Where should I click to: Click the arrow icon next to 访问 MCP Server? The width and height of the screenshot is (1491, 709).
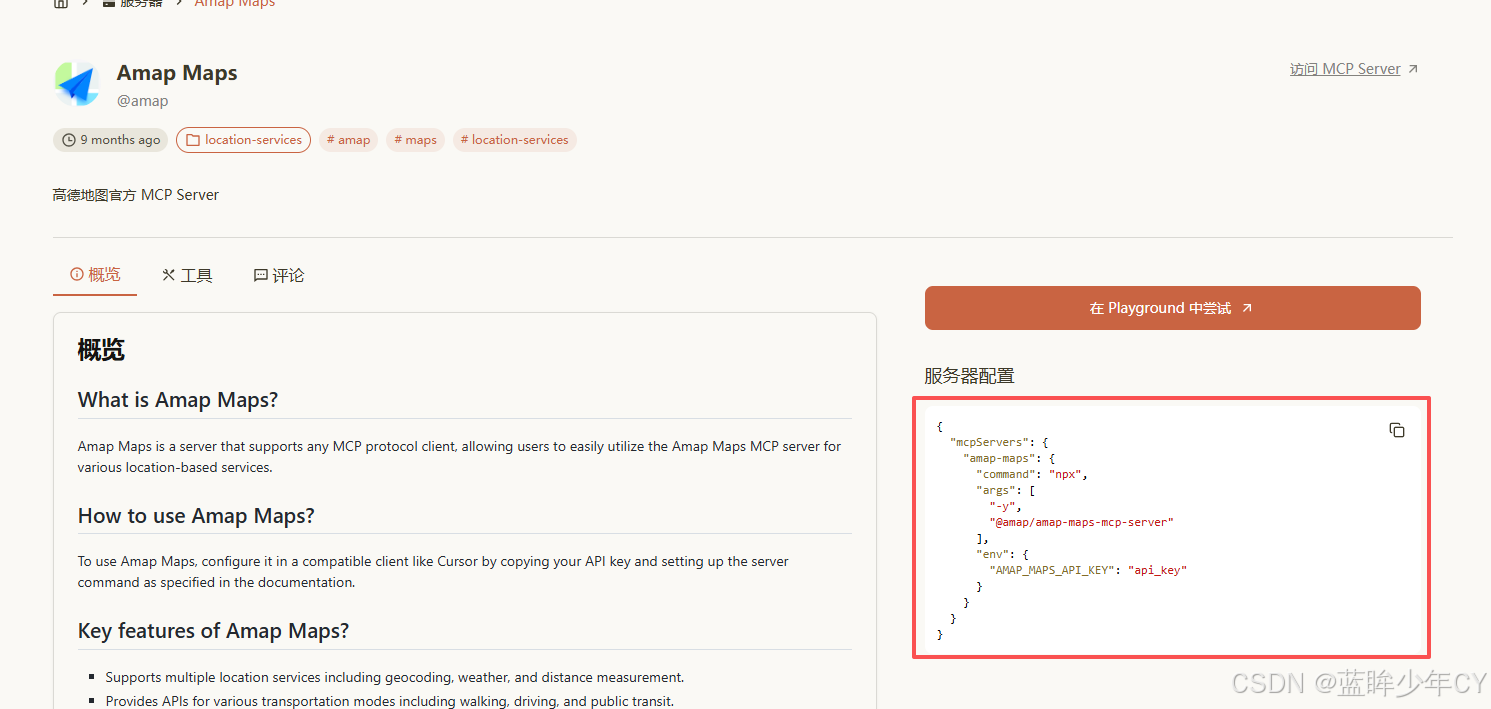[x=1413, y=69]
